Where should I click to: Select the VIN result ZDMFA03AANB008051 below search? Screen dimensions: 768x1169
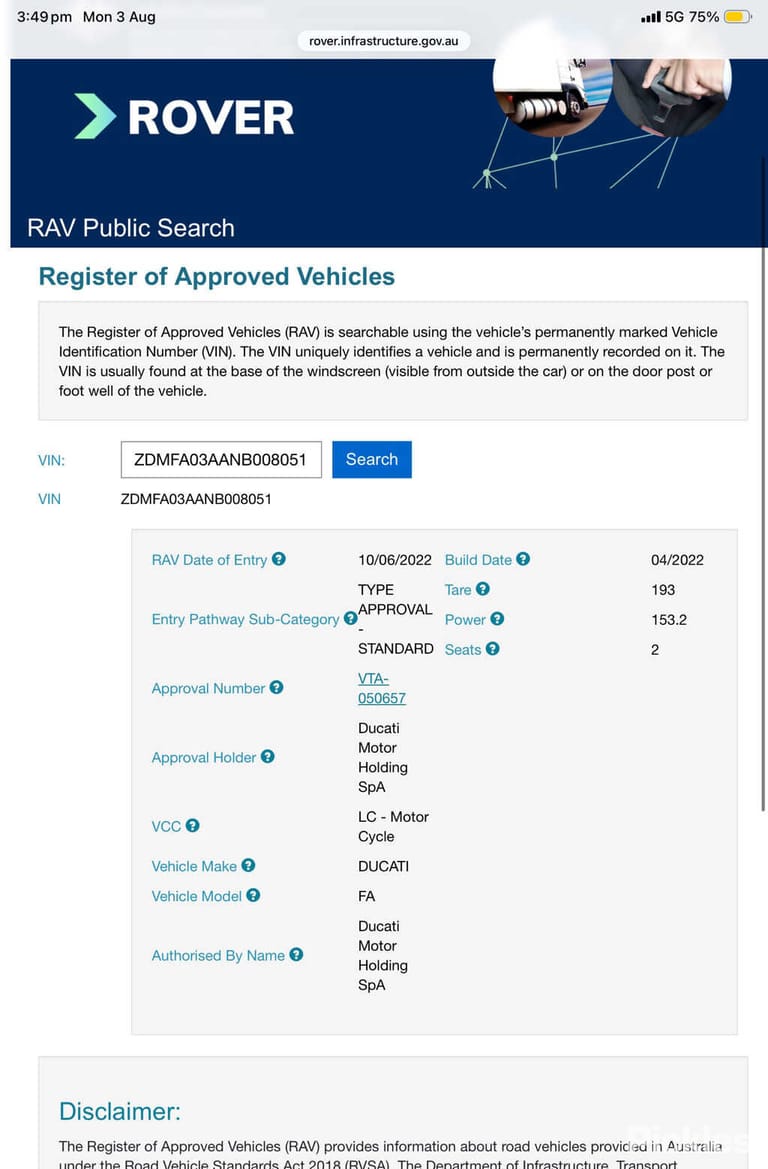196,499
